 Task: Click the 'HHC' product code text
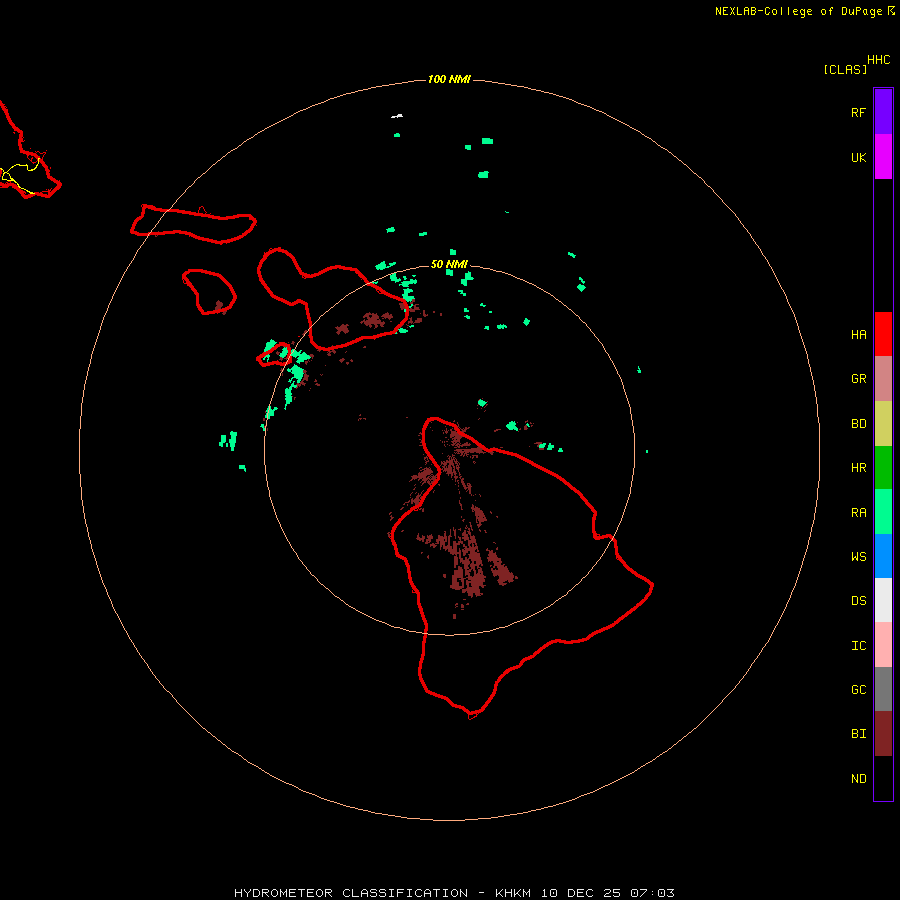tap(878, 60)
